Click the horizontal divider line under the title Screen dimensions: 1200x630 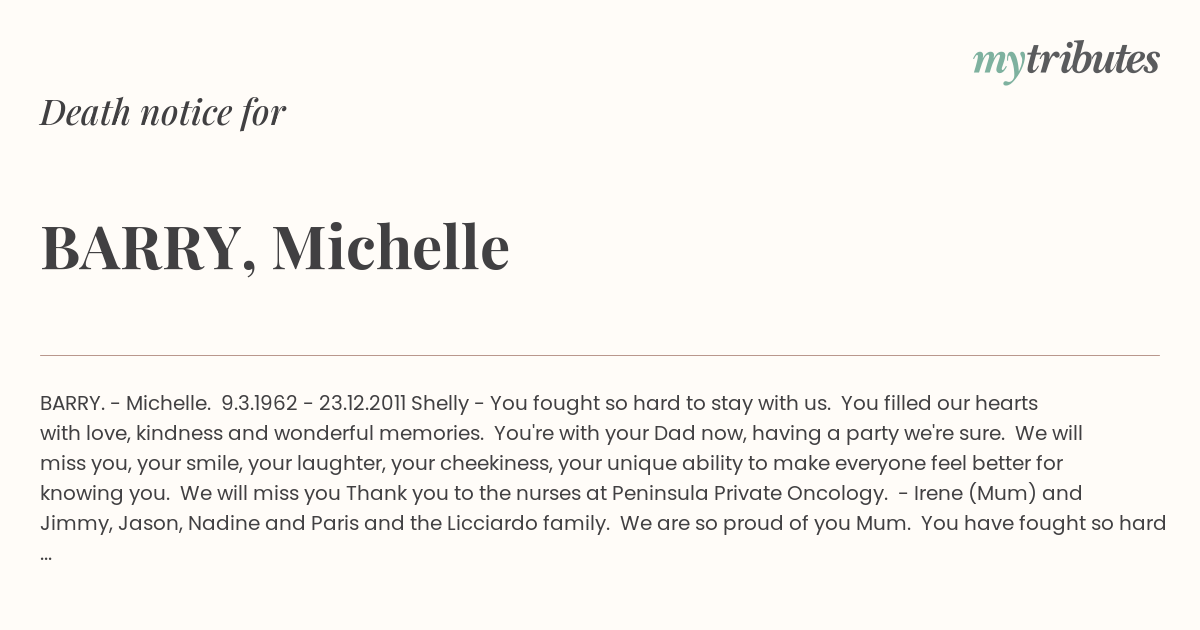click(x=600, y=355)
